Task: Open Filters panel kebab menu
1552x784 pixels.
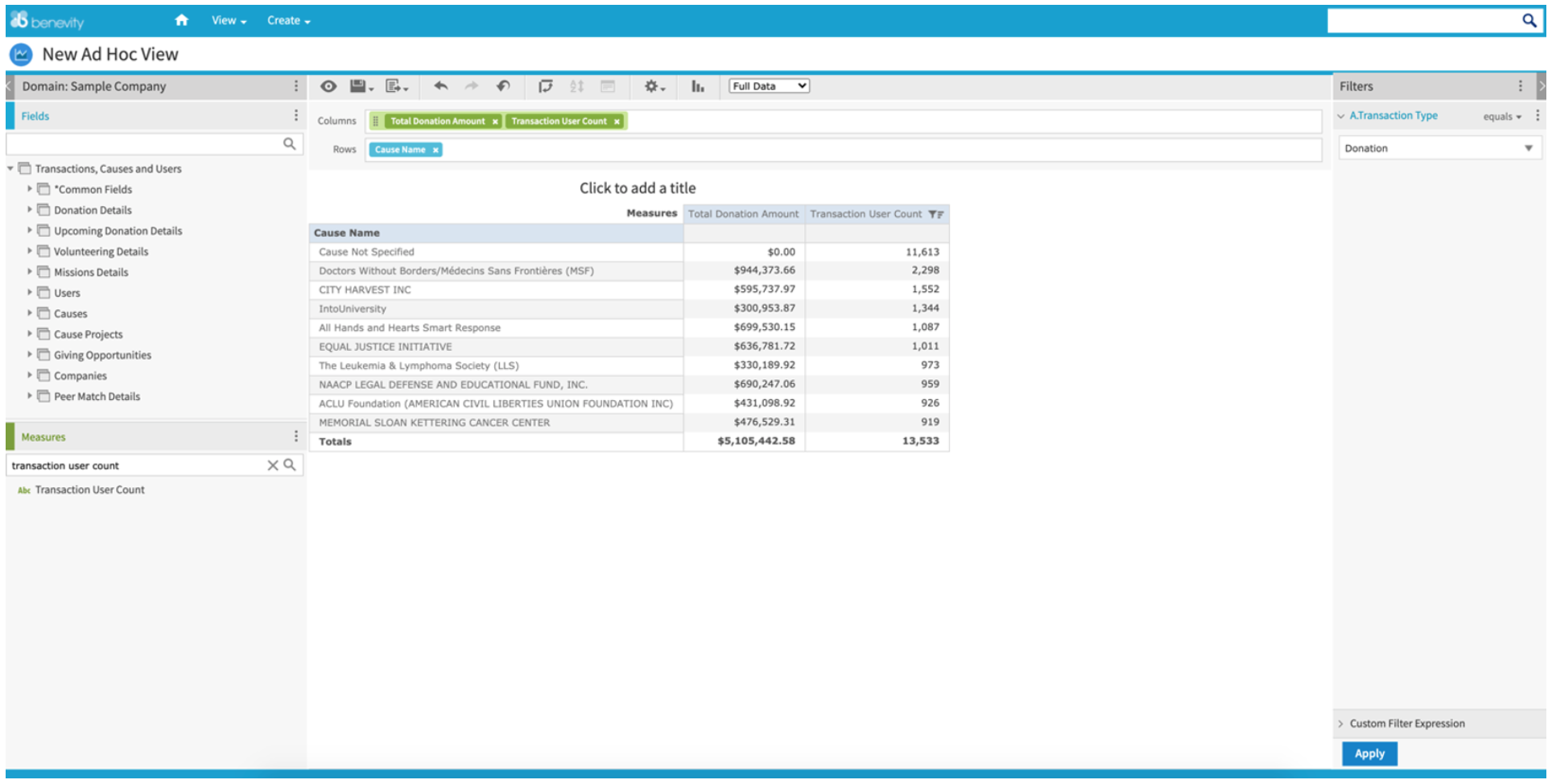Action: [1520, 85]
